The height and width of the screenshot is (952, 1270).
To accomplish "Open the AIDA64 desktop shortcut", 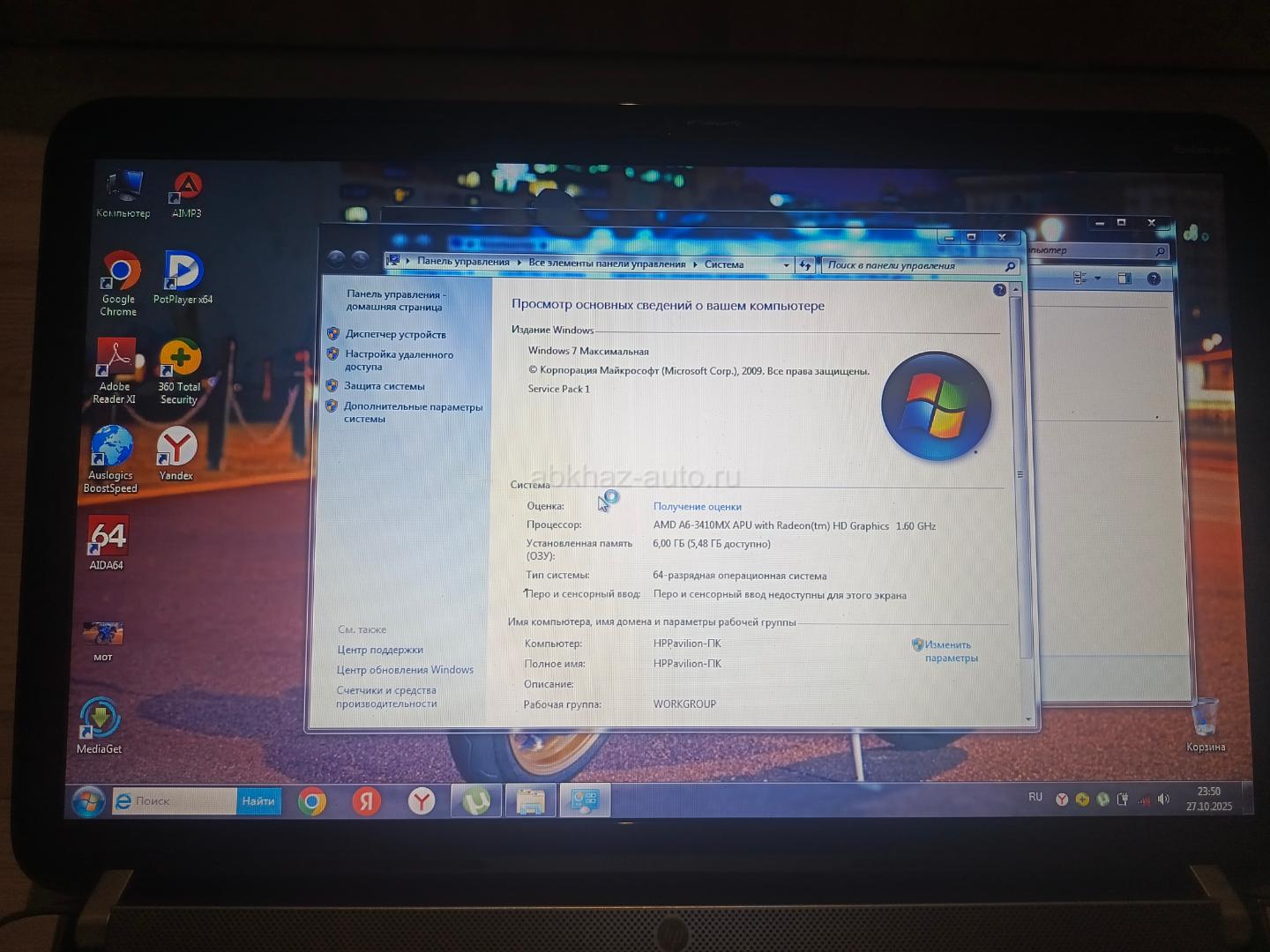I will [x=108, y=539].
